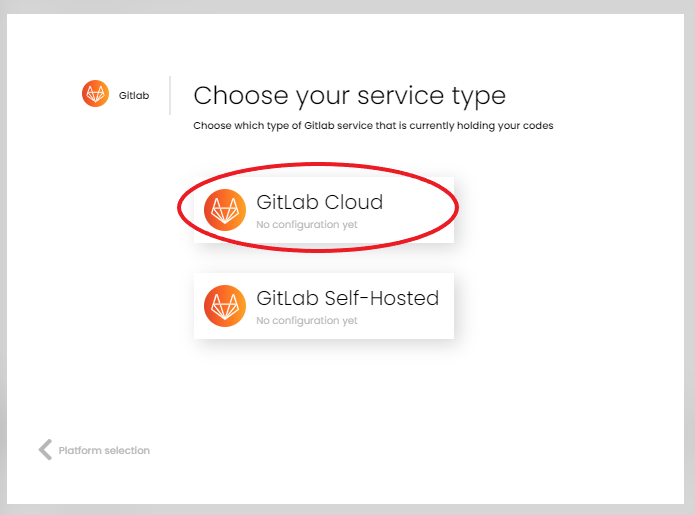Click the GitLab Self-Hosted fox icon
Viewport: 695px width, 515px height.
[224, 305]
